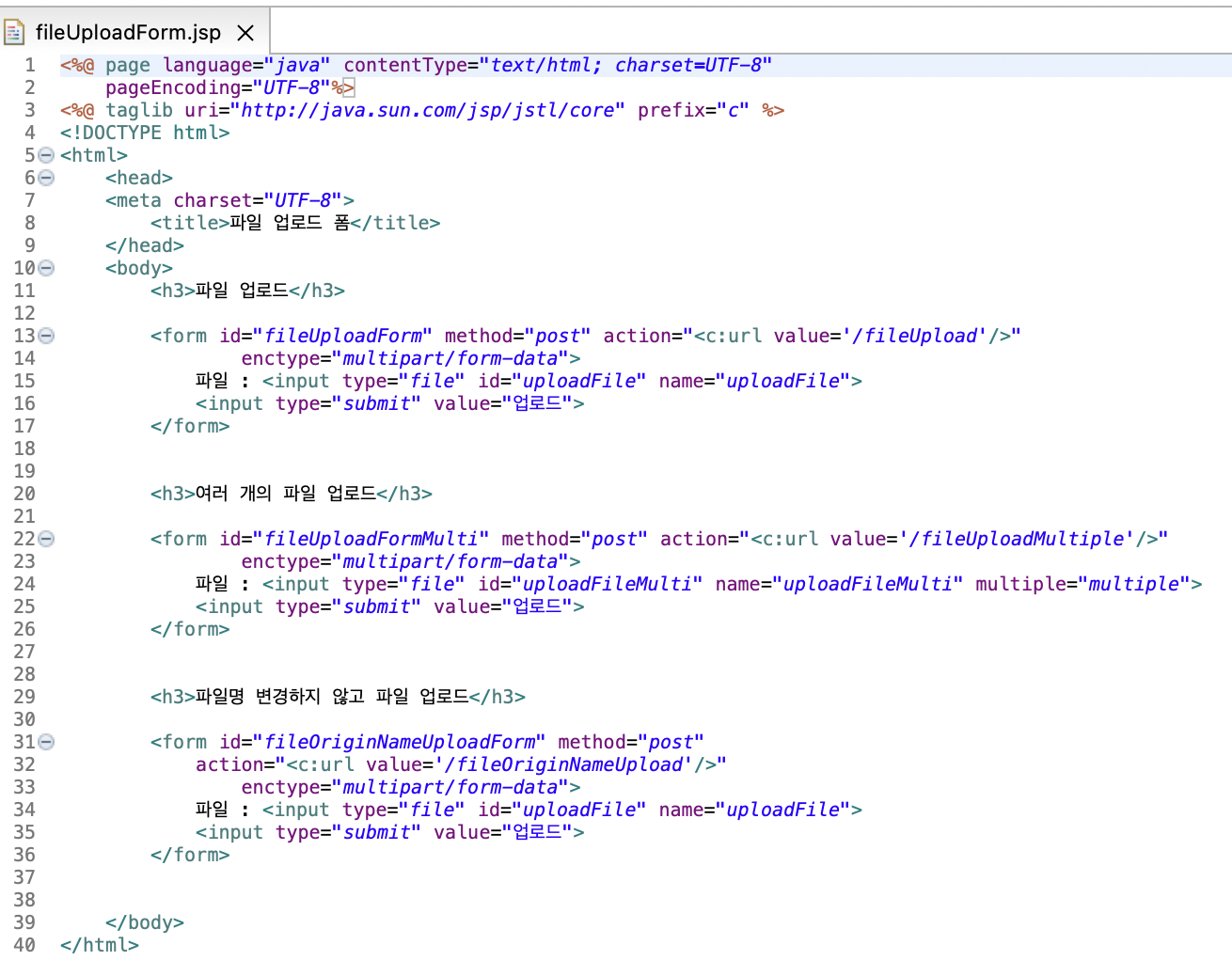Screen dimensions: 1232x976
Task: Place cursor on the DOCTYPE html declaration
Action: point(146,132)
